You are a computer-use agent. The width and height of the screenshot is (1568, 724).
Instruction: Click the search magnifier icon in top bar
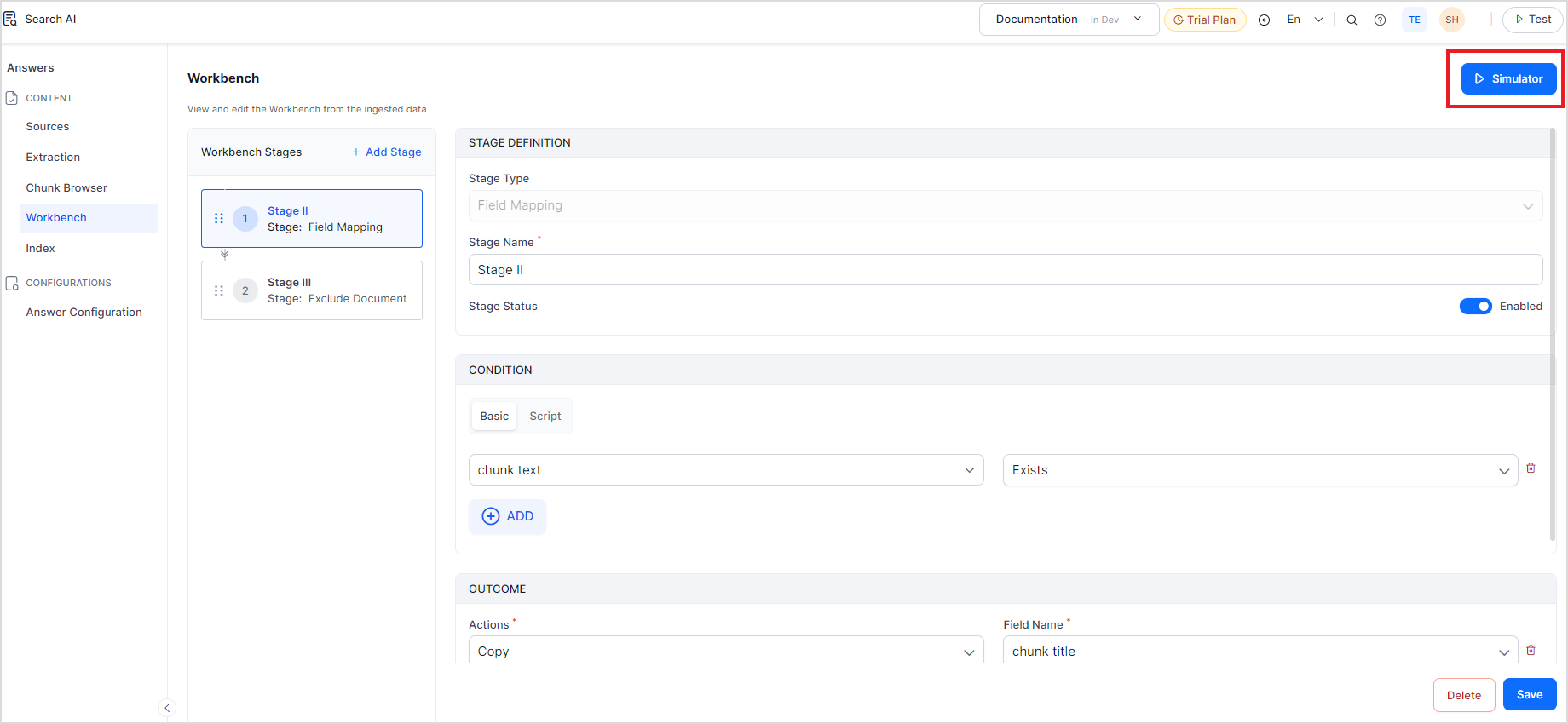click(1352, 20)
